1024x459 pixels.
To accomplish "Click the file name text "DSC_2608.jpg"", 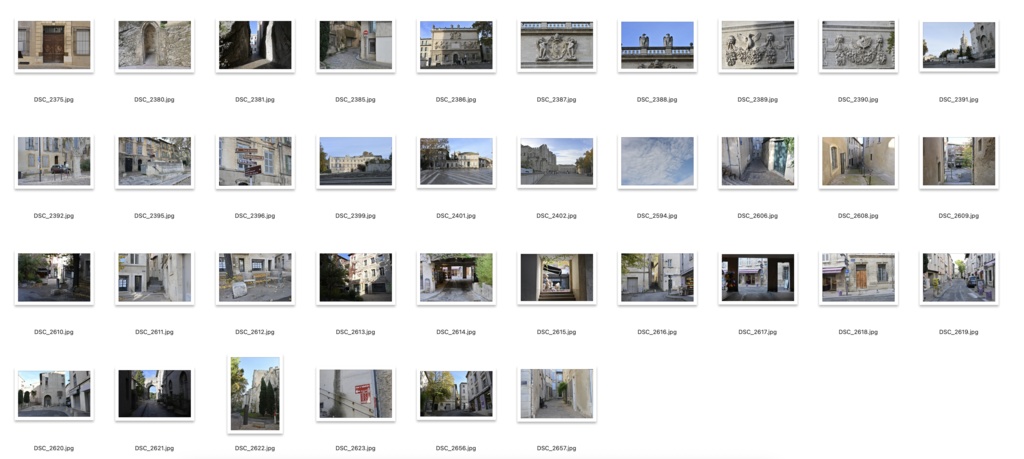I will (x=859, y=215).
